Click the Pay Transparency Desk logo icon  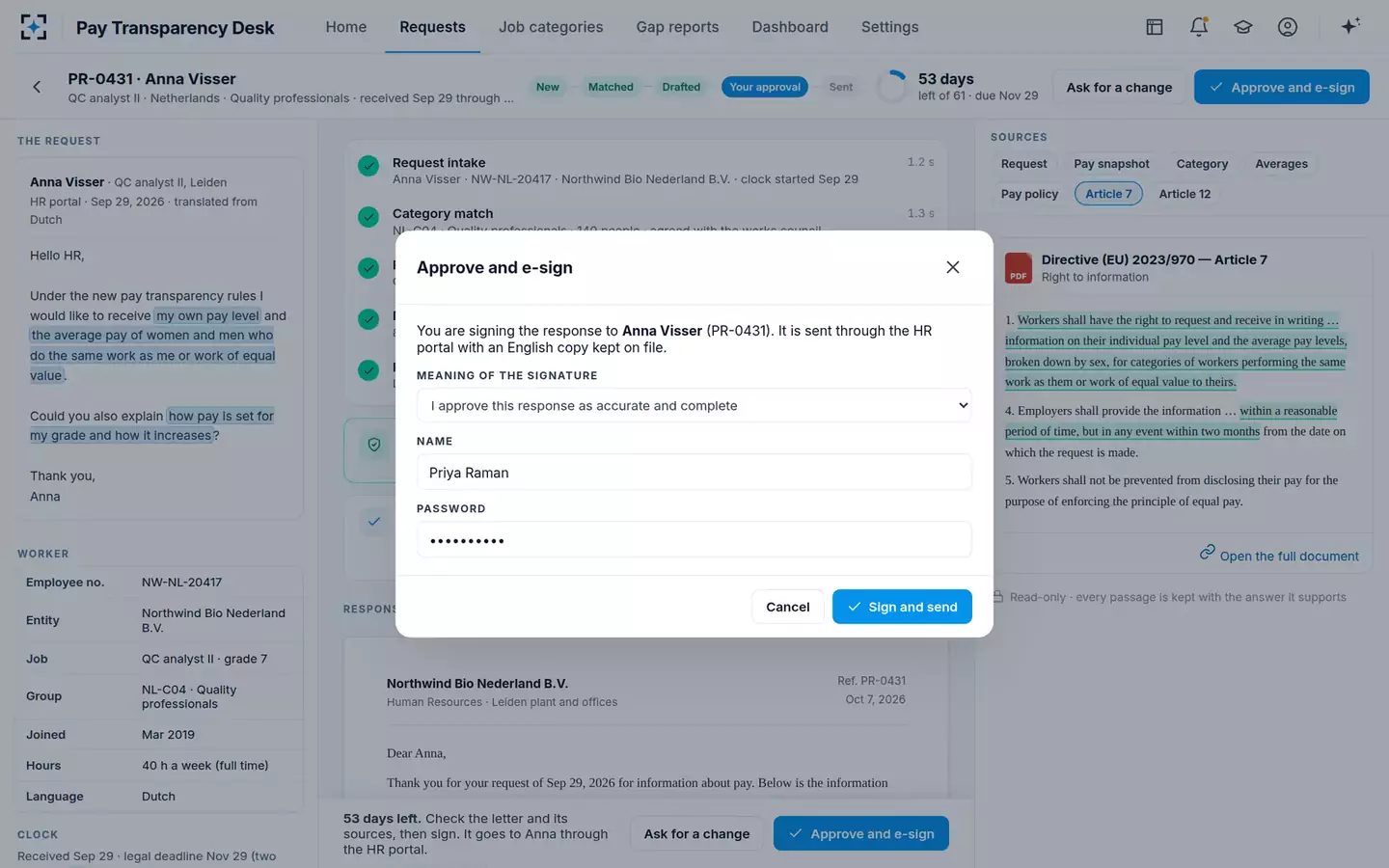click(x=34, y=27)
